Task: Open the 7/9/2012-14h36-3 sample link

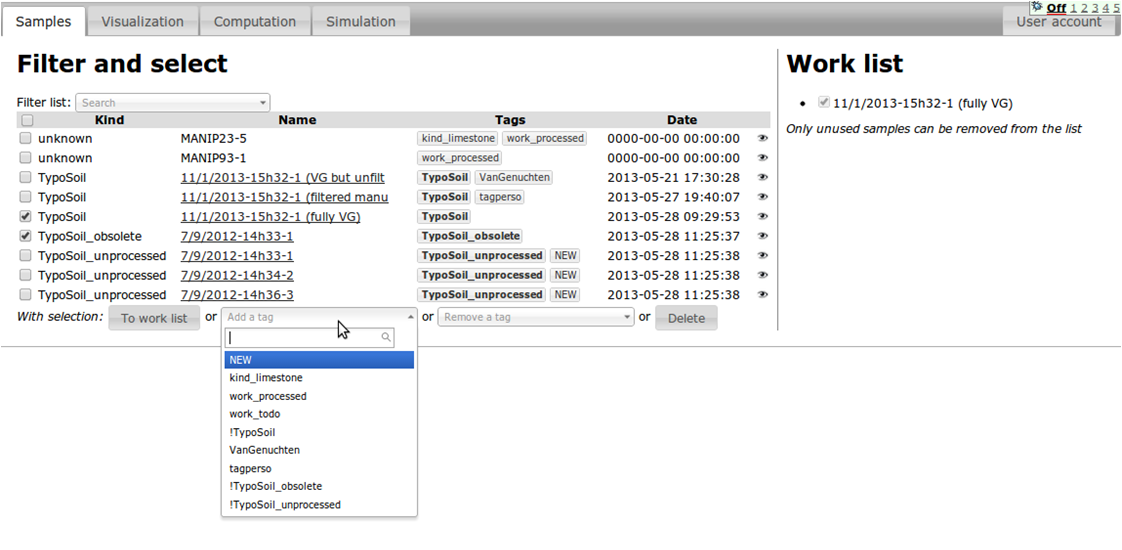Action: pyautogui.click(x=237, y=295)
